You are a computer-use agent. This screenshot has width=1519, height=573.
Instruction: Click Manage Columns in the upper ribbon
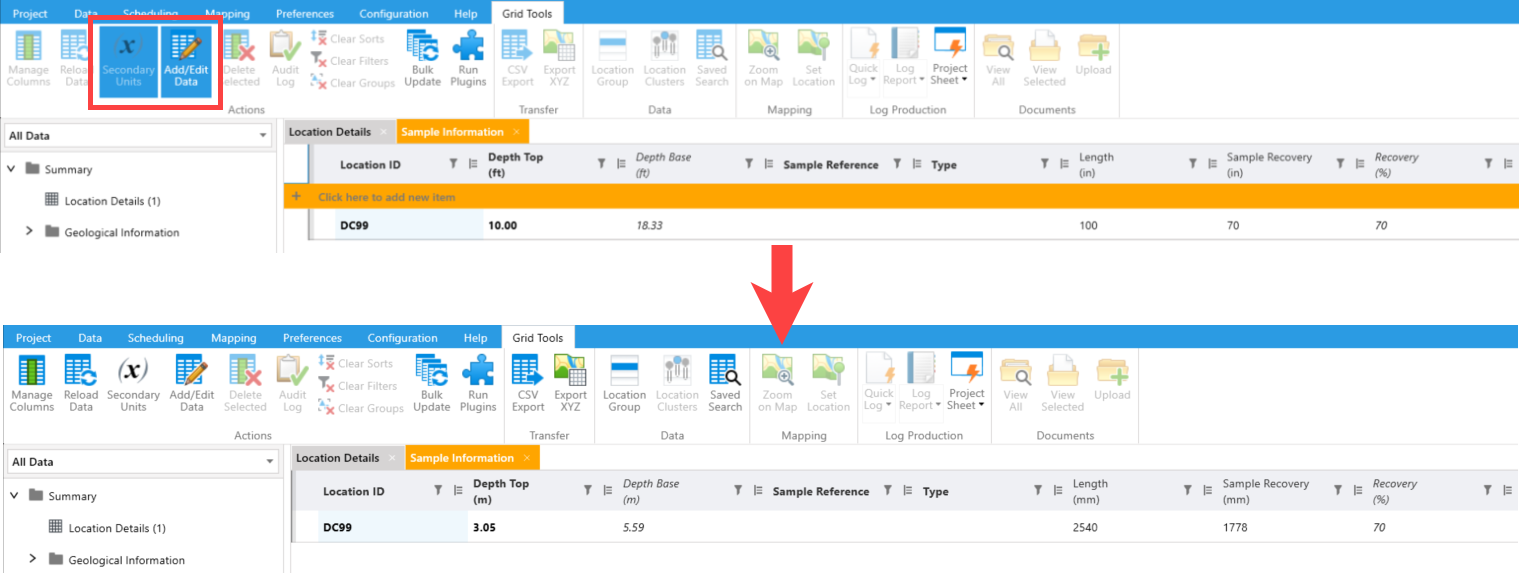coord(28,59)
